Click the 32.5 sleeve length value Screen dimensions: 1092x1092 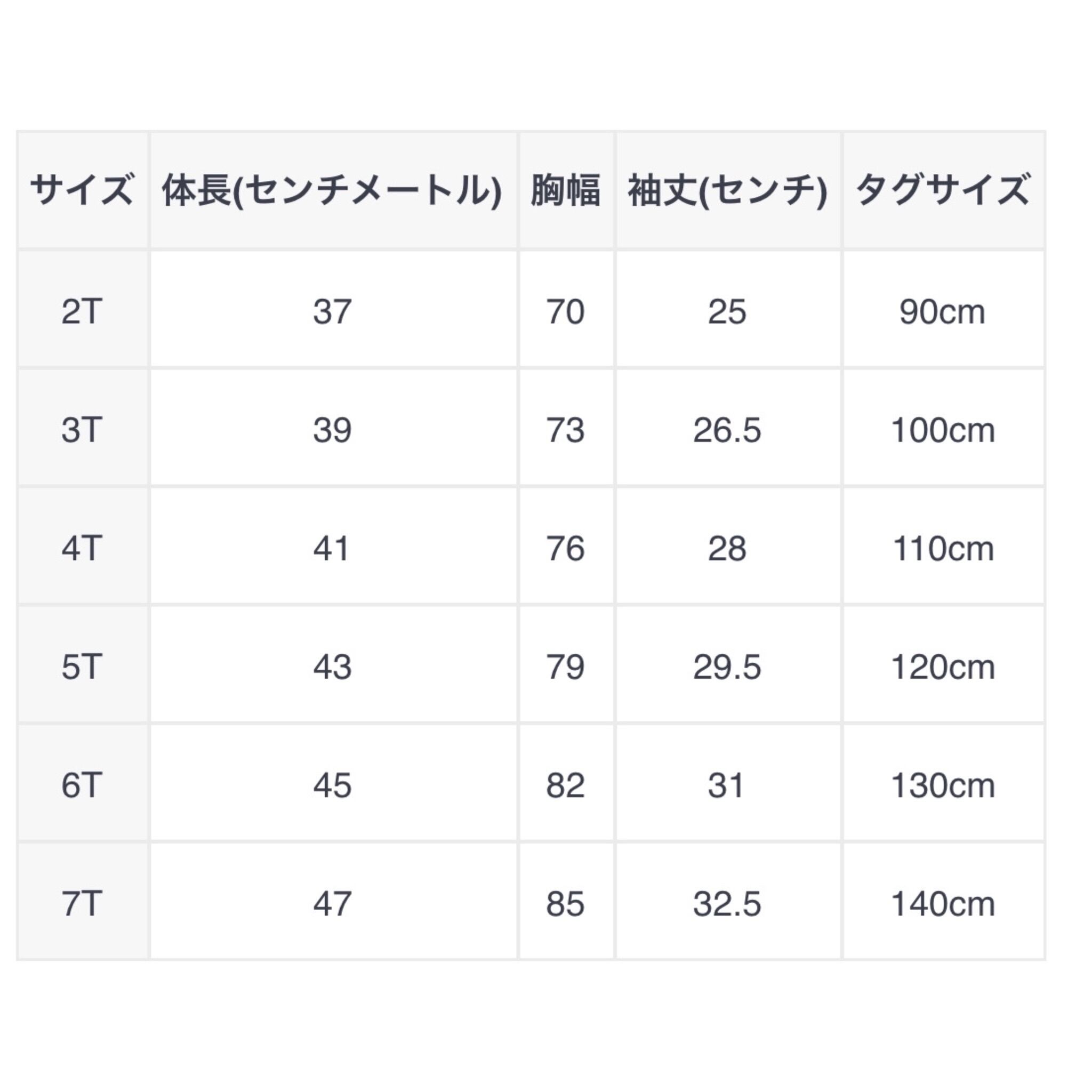[727, 904]
